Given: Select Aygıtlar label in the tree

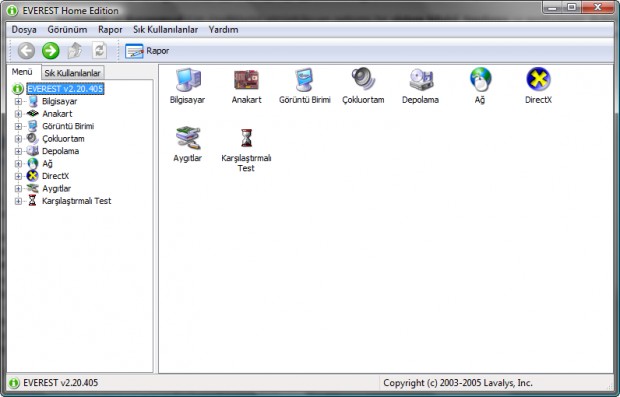Looking at the screenshot, I should [57, 188].
